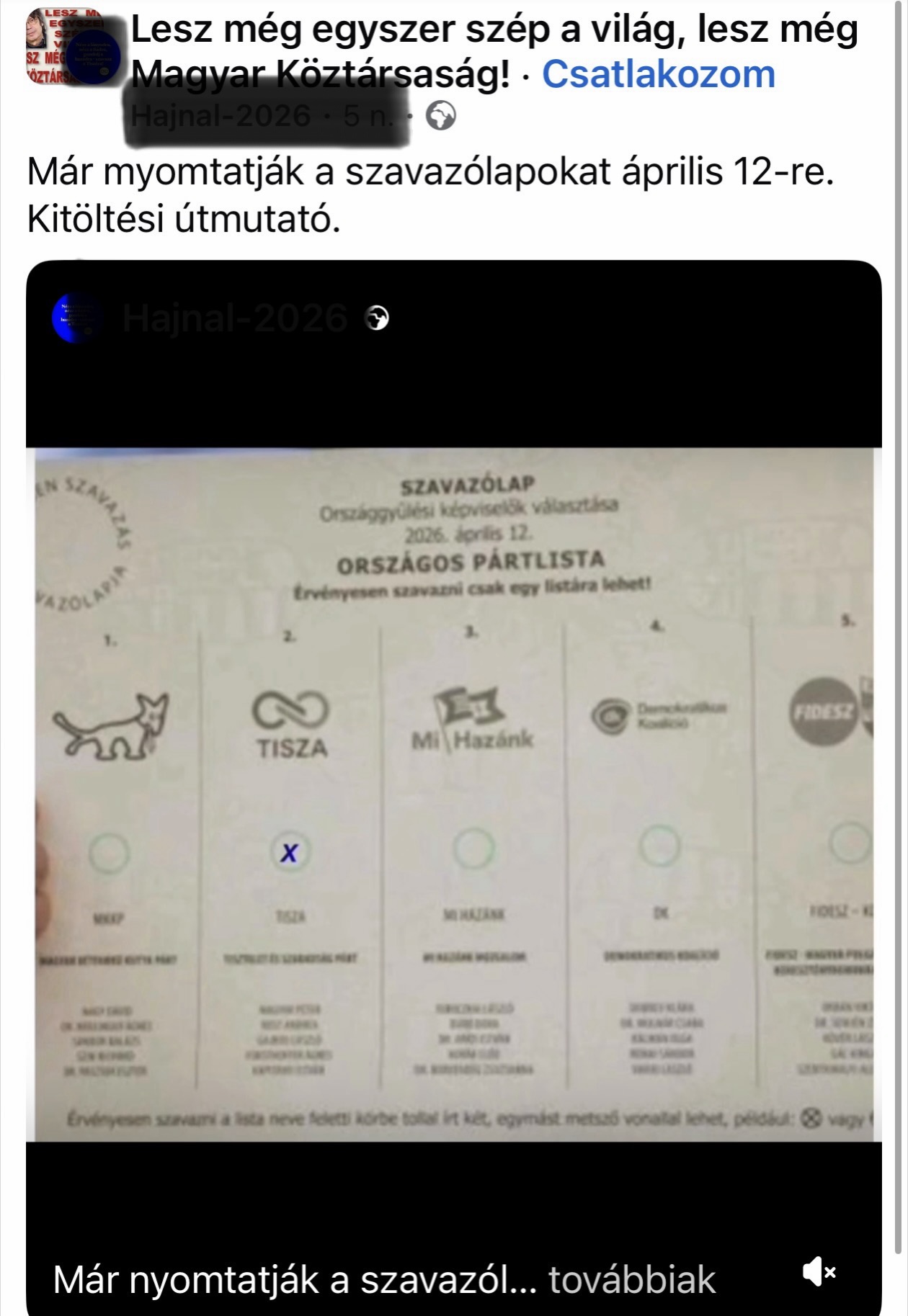
Task: Select the marked X circle under TISZA
Action: pos(290,853)
